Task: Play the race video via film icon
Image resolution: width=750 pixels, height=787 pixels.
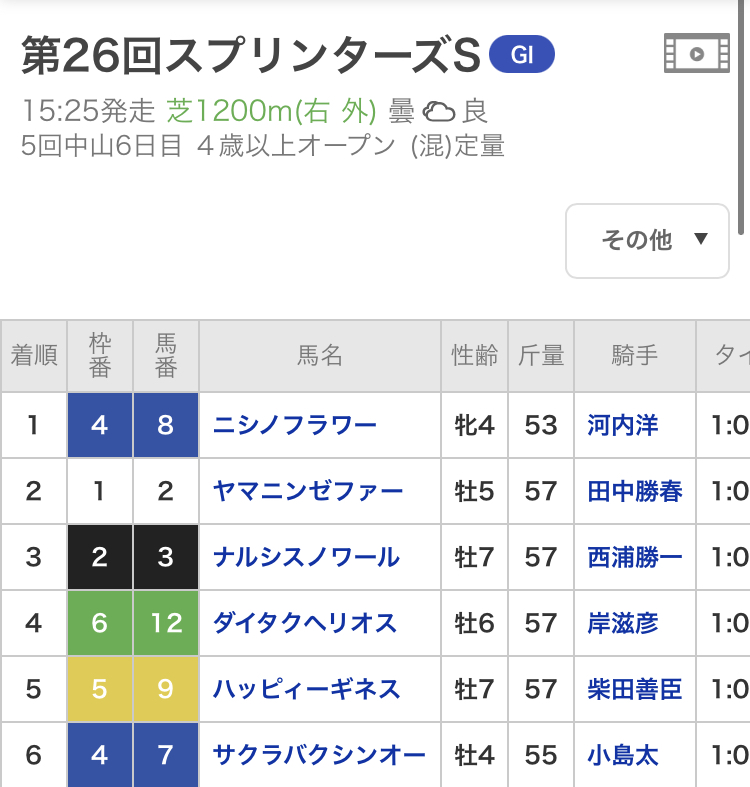Action: click(696, 54)
